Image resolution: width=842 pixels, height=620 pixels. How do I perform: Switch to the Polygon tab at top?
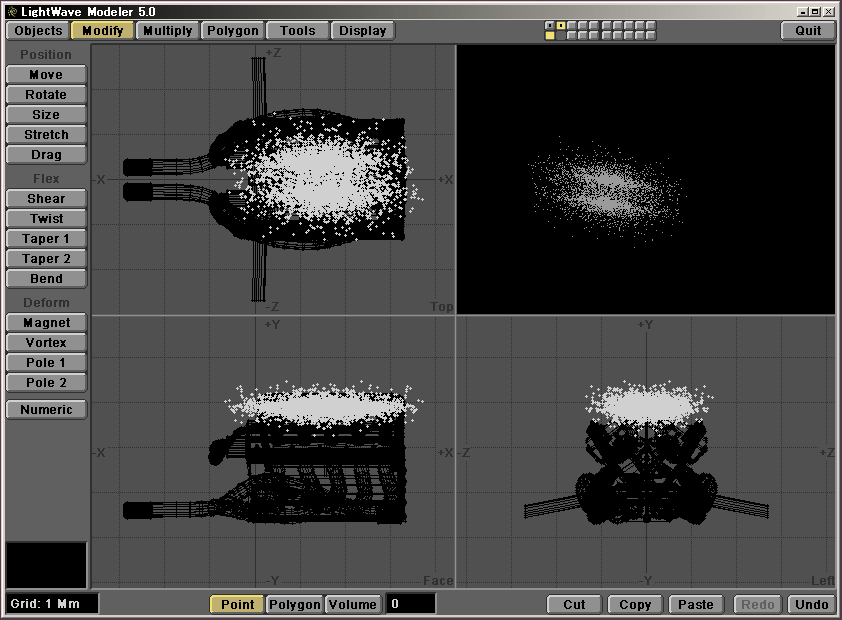coord(233,31)
